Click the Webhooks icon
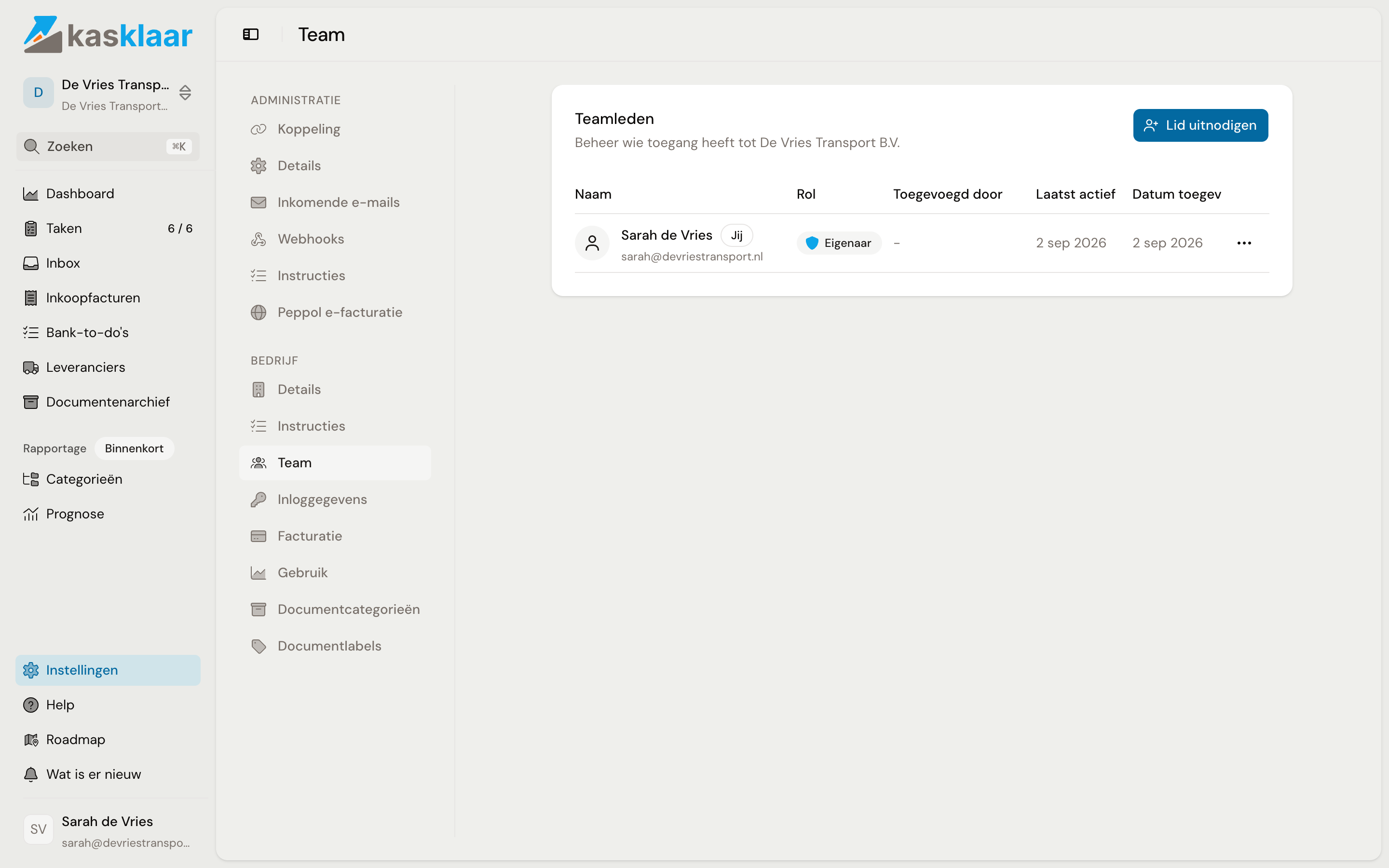 coord(259,239)
